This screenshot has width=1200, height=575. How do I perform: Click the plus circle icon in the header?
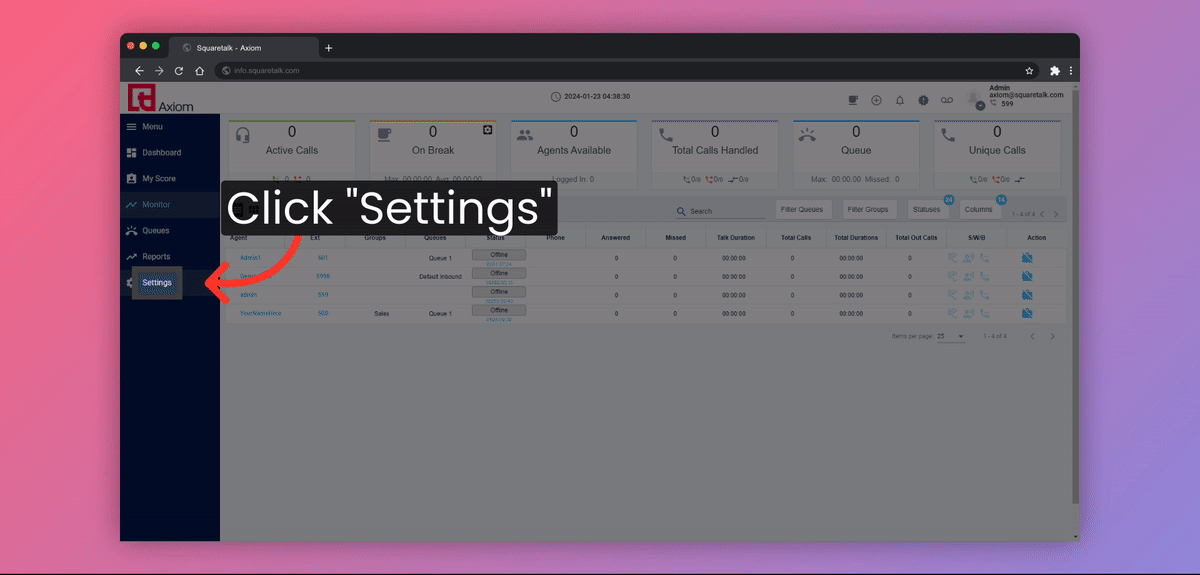click(876, 100)
